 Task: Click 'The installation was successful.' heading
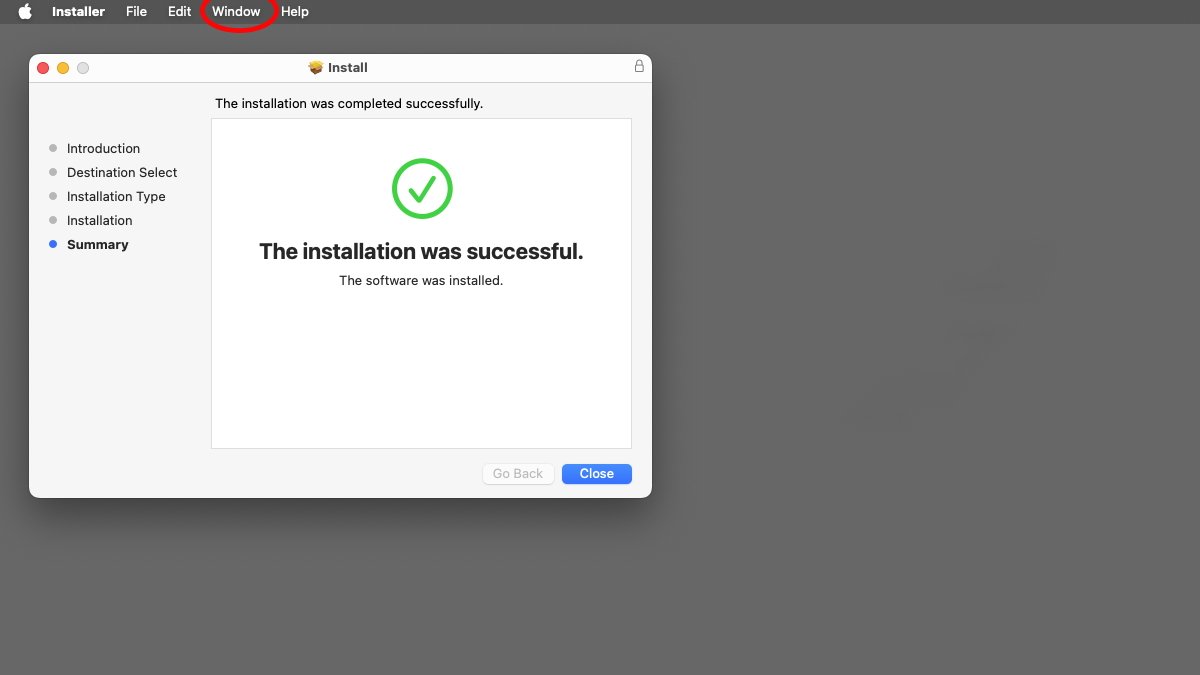point(421,251)
